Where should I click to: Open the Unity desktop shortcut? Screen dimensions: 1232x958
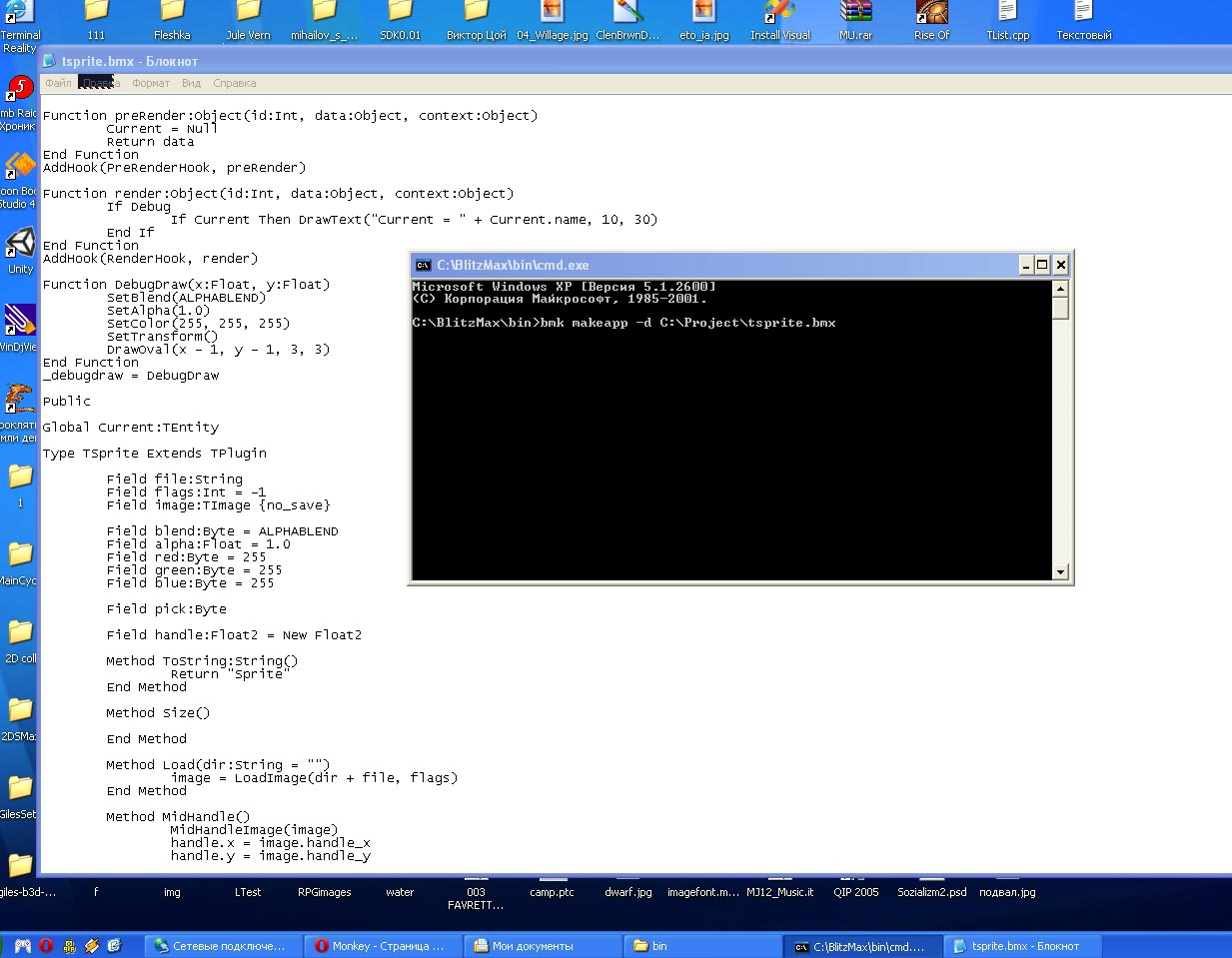pos(20,247)
